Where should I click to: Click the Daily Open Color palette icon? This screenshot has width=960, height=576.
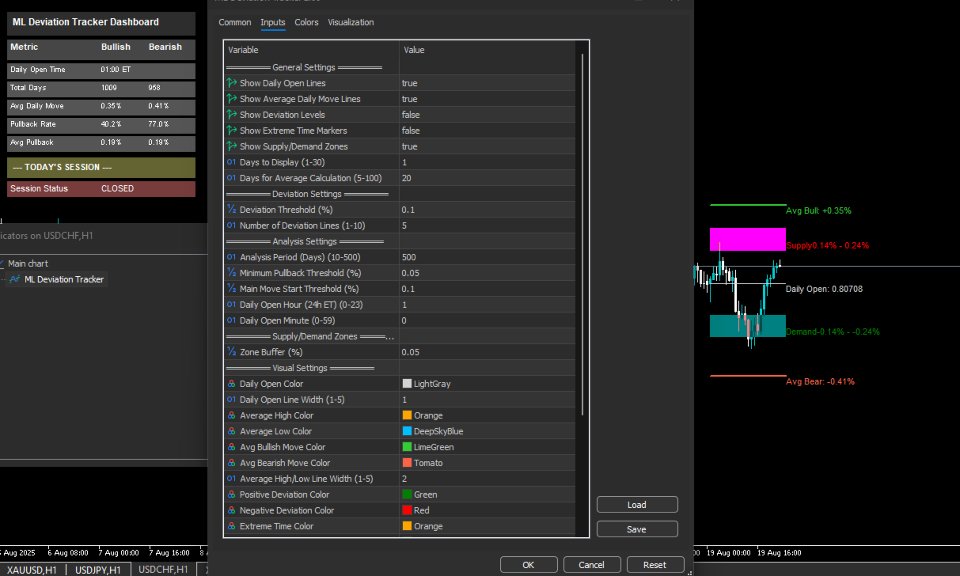[x=231, y=384]
